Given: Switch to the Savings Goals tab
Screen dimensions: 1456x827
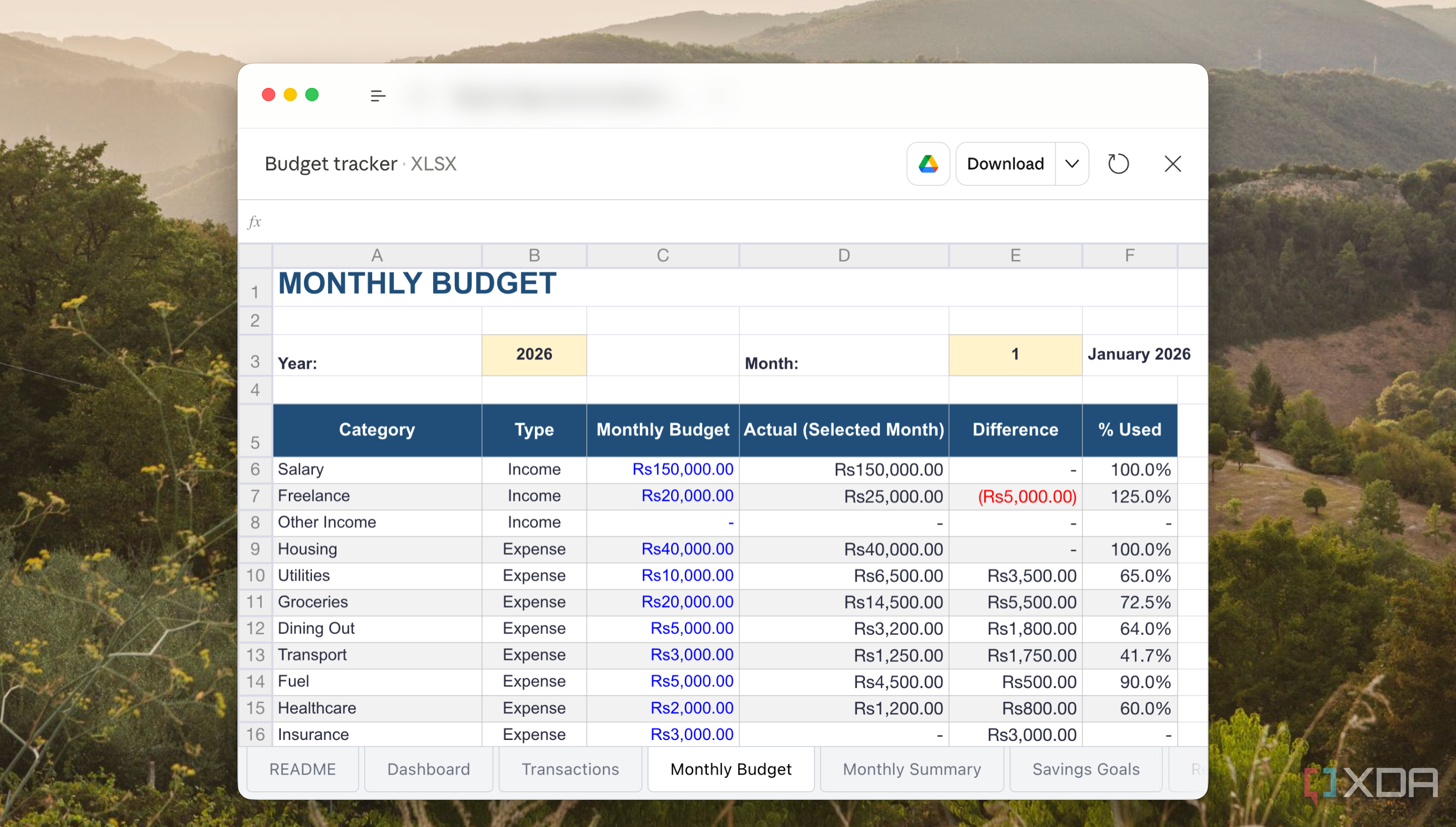Looking at the screenshot, I should tap(1086, 769).
